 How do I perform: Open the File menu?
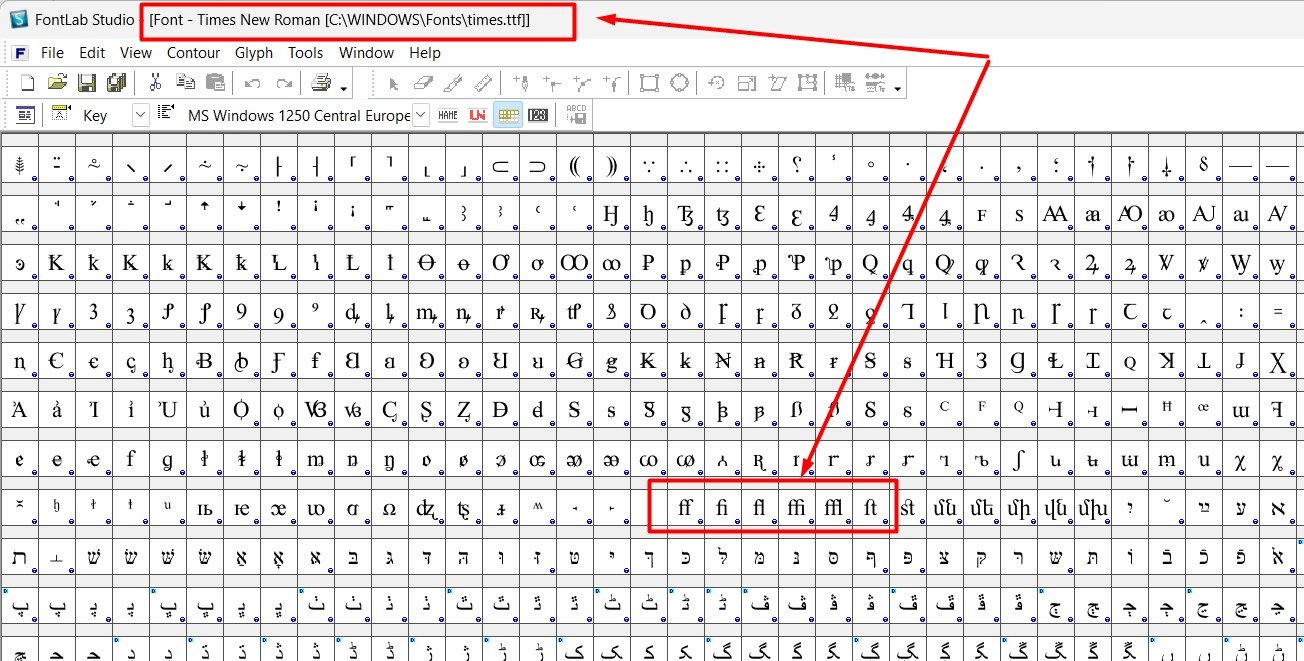coord(52,53)
